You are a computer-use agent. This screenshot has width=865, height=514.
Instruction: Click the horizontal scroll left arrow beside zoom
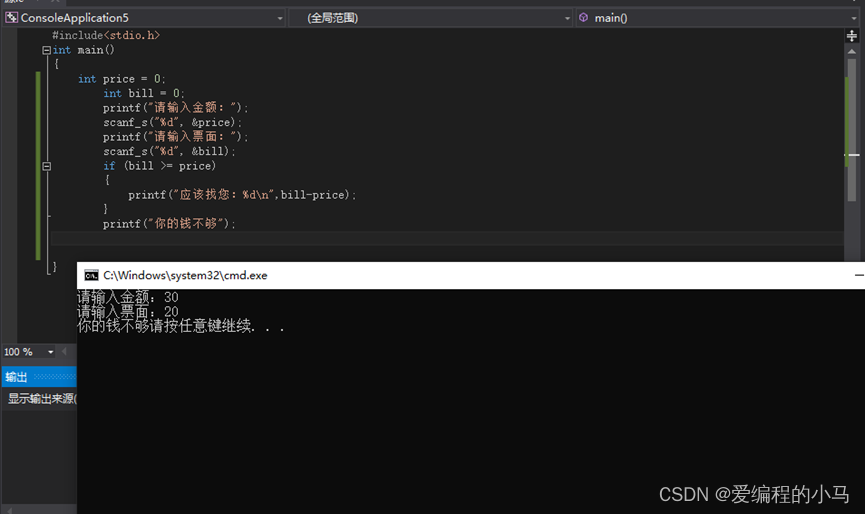[x=64, y=351]
